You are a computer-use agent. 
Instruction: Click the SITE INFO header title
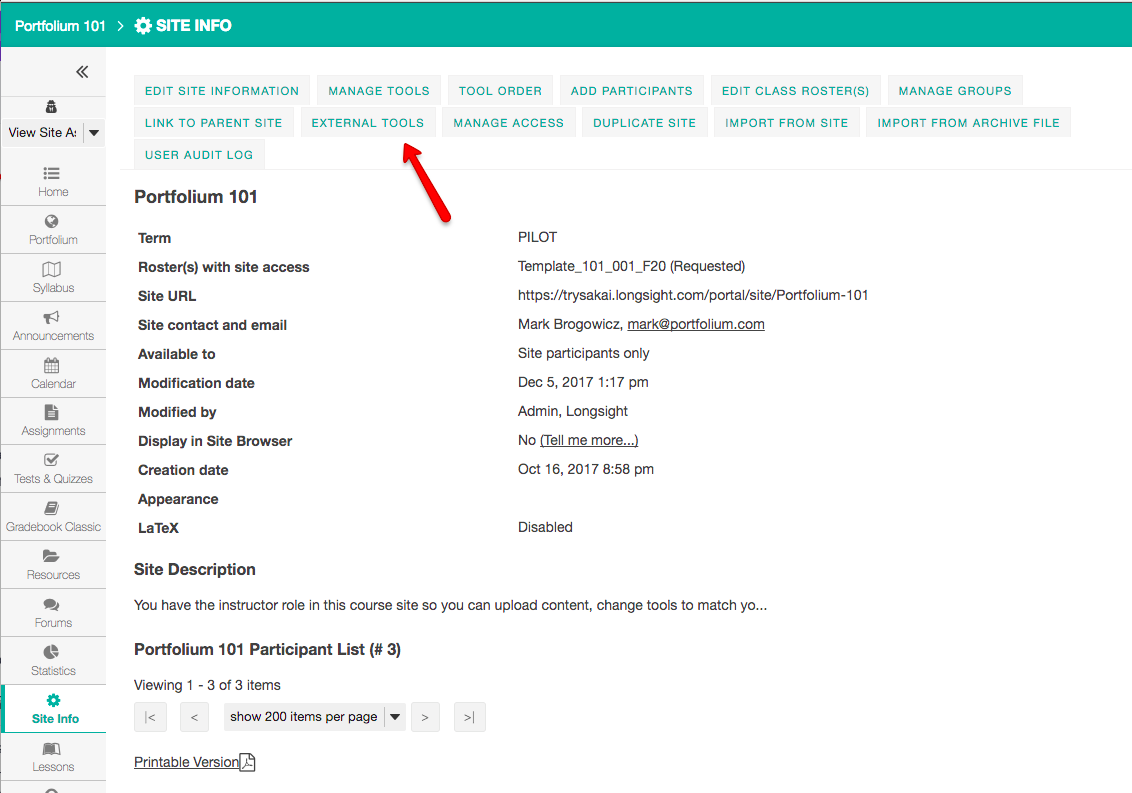193,26
